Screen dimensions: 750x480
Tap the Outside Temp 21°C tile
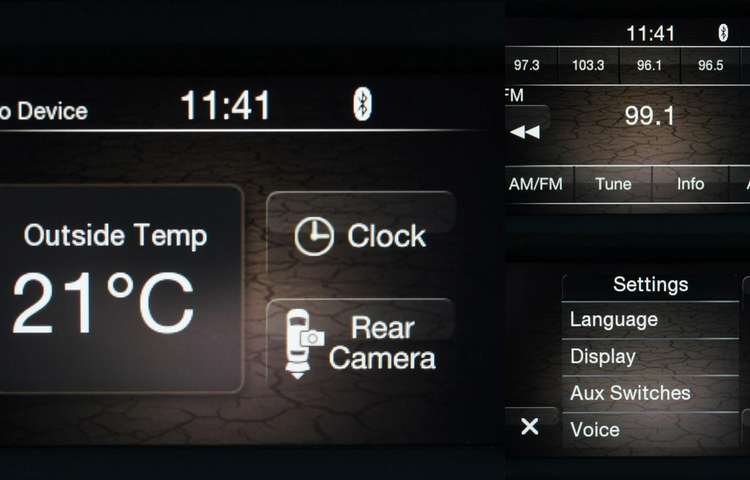120,289
